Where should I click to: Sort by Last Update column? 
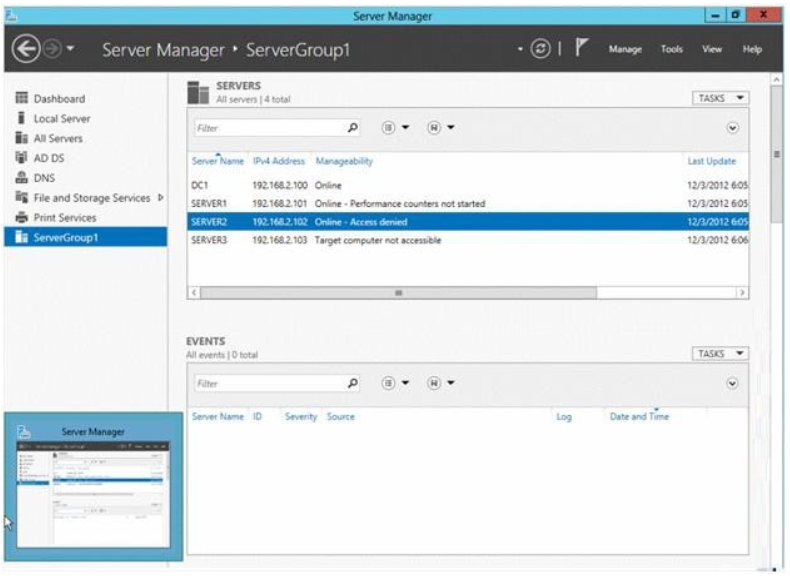(711, 161)
